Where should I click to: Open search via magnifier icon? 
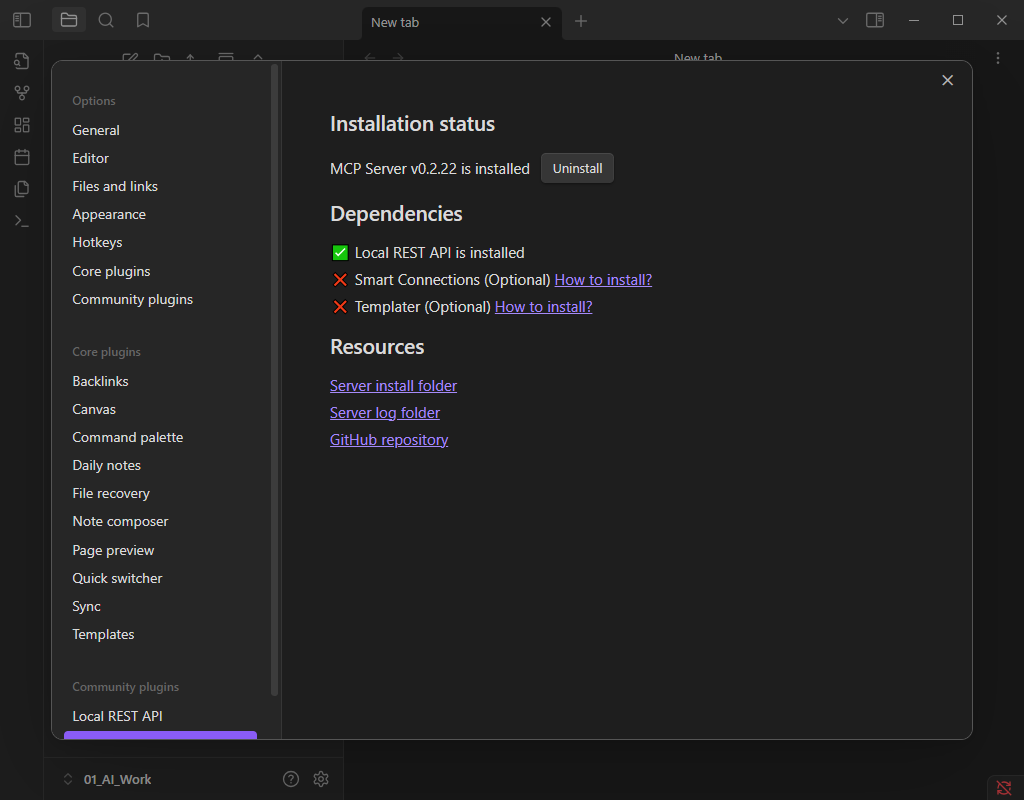point(106,20)
